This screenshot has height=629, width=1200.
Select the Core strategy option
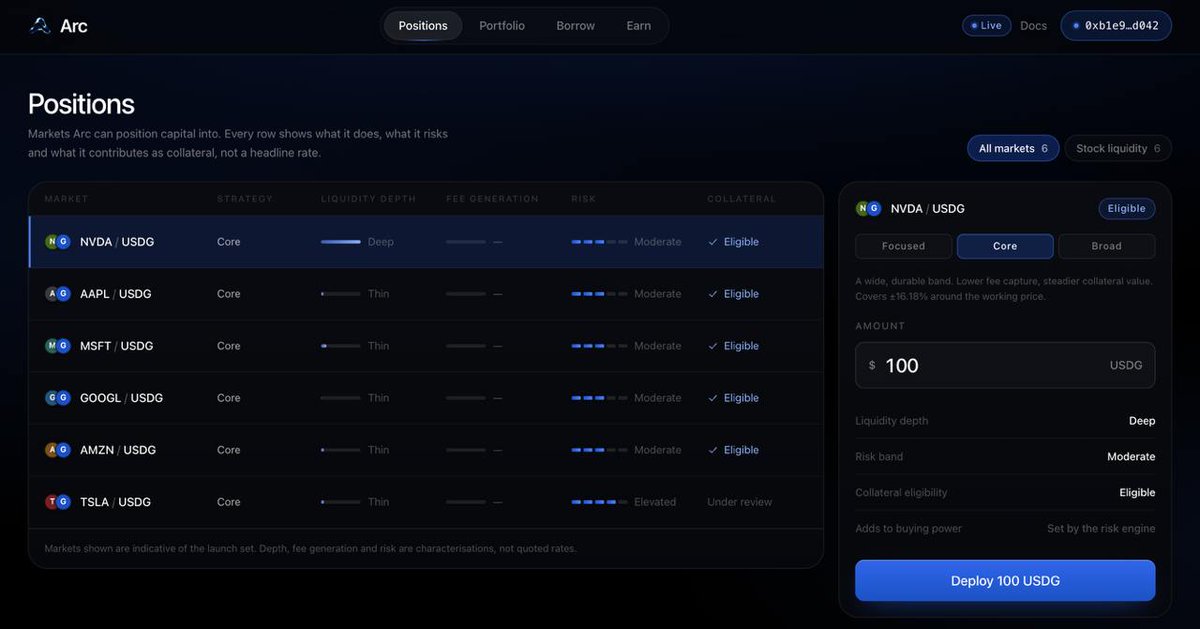[1005, 246]
